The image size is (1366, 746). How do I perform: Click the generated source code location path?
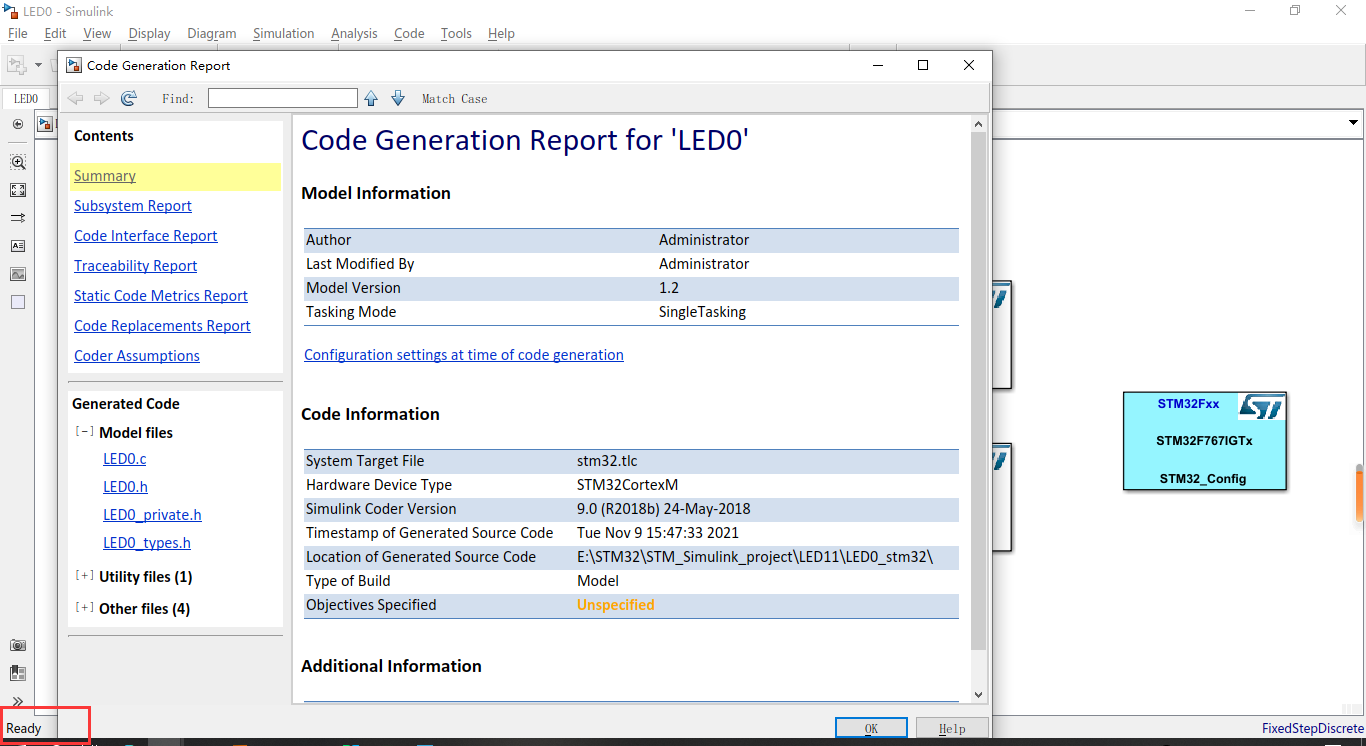click(755, 557)
